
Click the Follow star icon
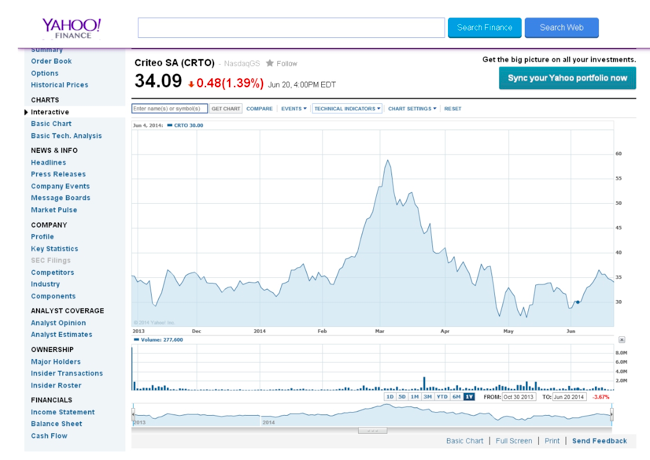(270, 63)
